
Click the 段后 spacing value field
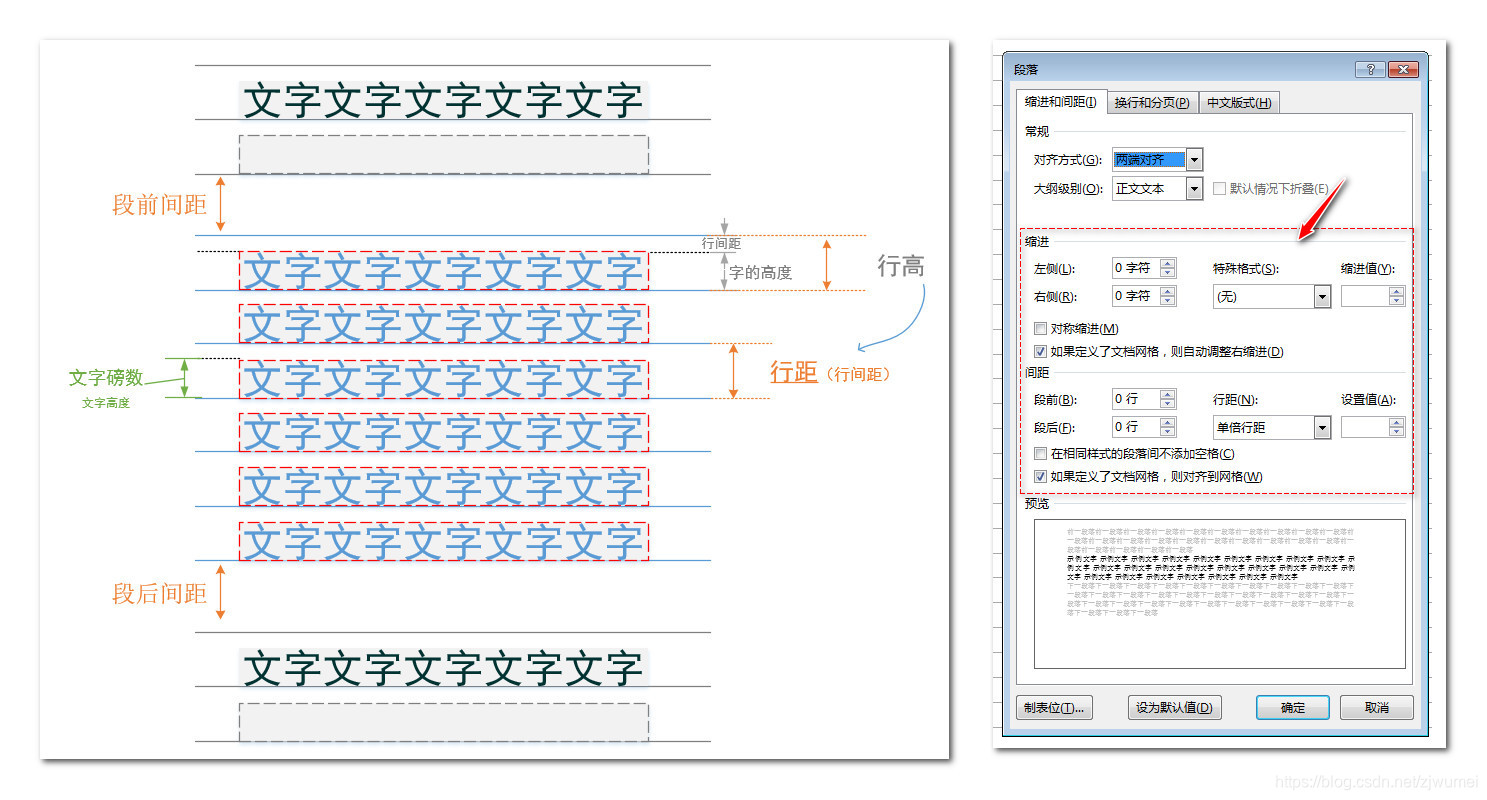[1135, 427]
